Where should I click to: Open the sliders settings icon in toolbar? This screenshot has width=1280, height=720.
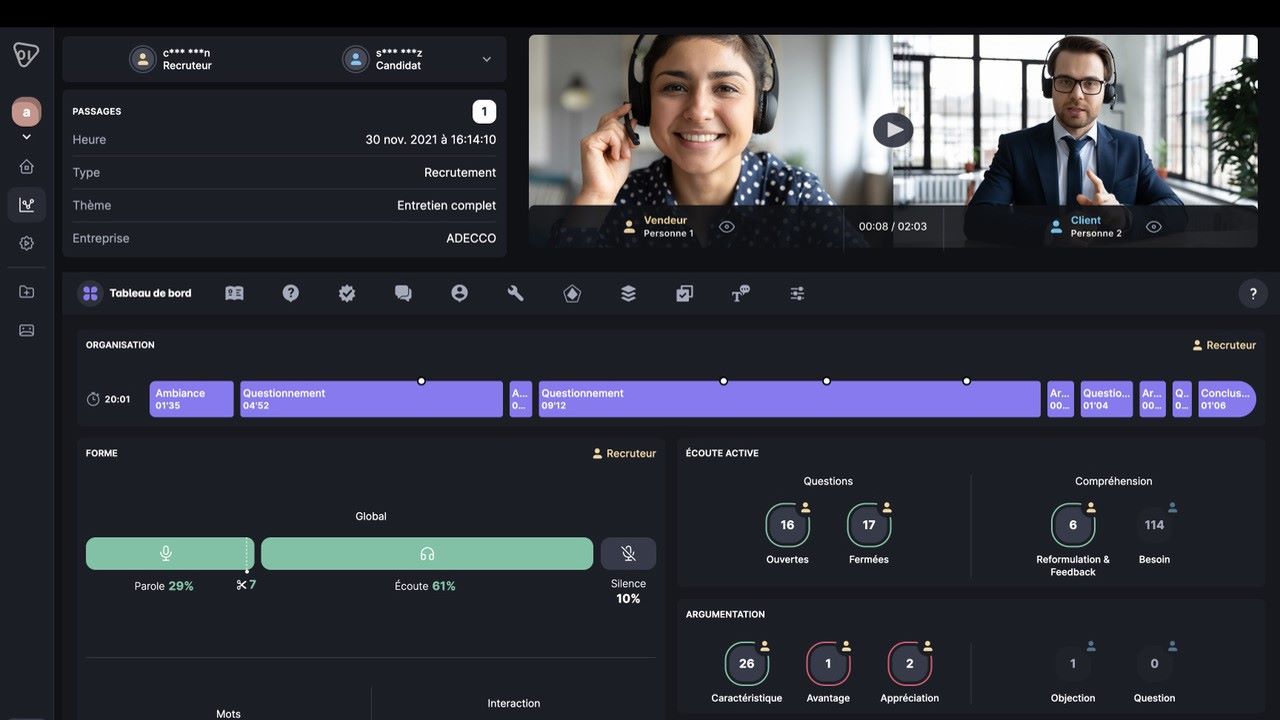click(x=797, y=293)
